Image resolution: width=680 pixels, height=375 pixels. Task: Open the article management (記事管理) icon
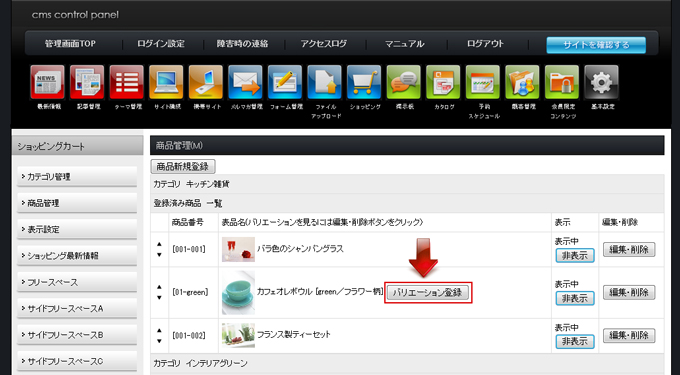pyautogui.click(x=87, y=82)
